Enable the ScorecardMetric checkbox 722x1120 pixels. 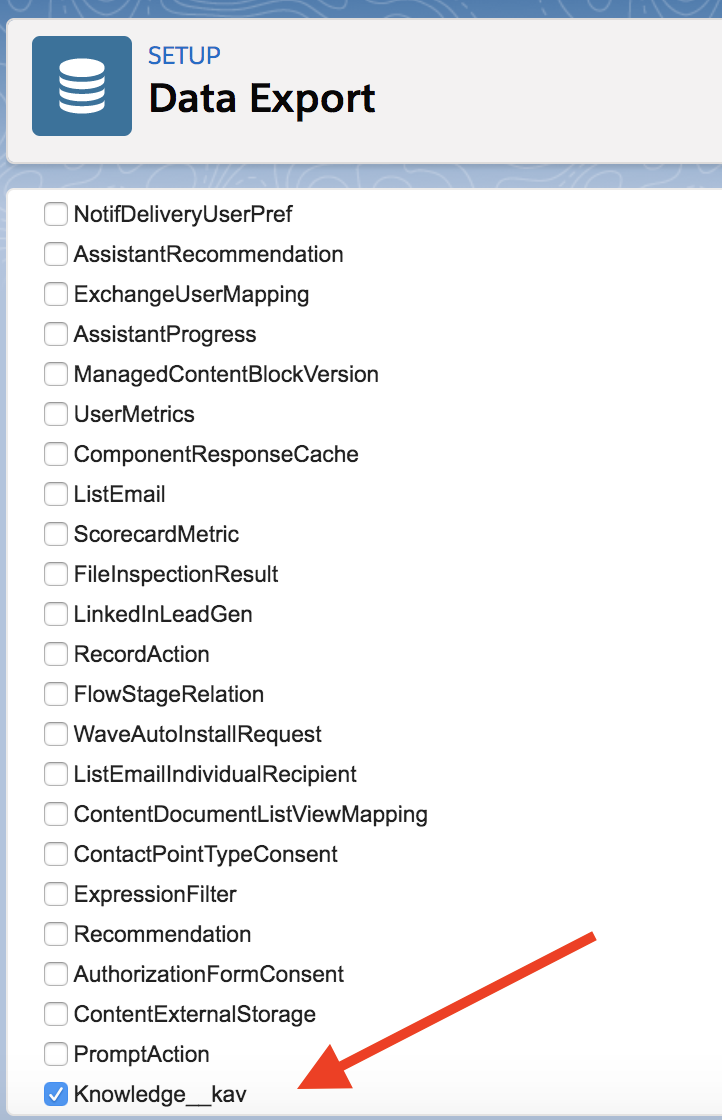click(56, 534)
